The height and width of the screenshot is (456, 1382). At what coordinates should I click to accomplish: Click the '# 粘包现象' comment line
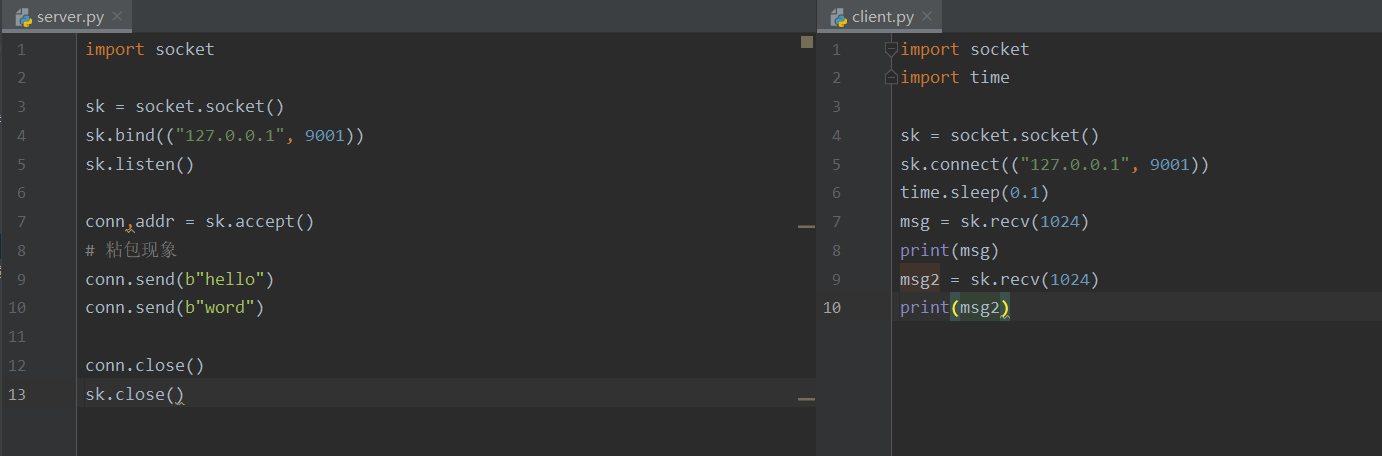(x=131, y=250)
